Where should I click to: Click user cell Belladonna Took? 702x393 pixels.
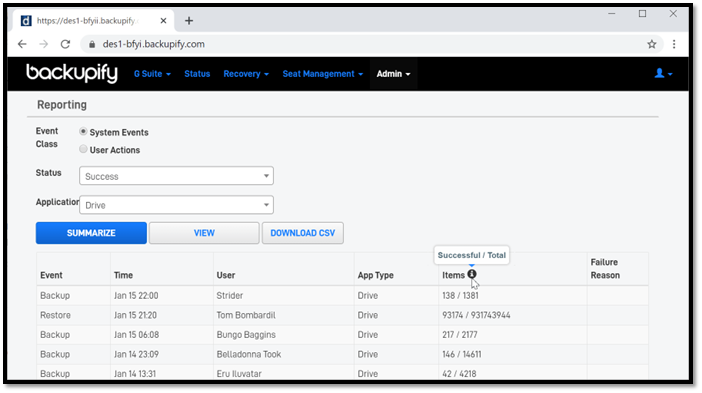click(248, 354)
